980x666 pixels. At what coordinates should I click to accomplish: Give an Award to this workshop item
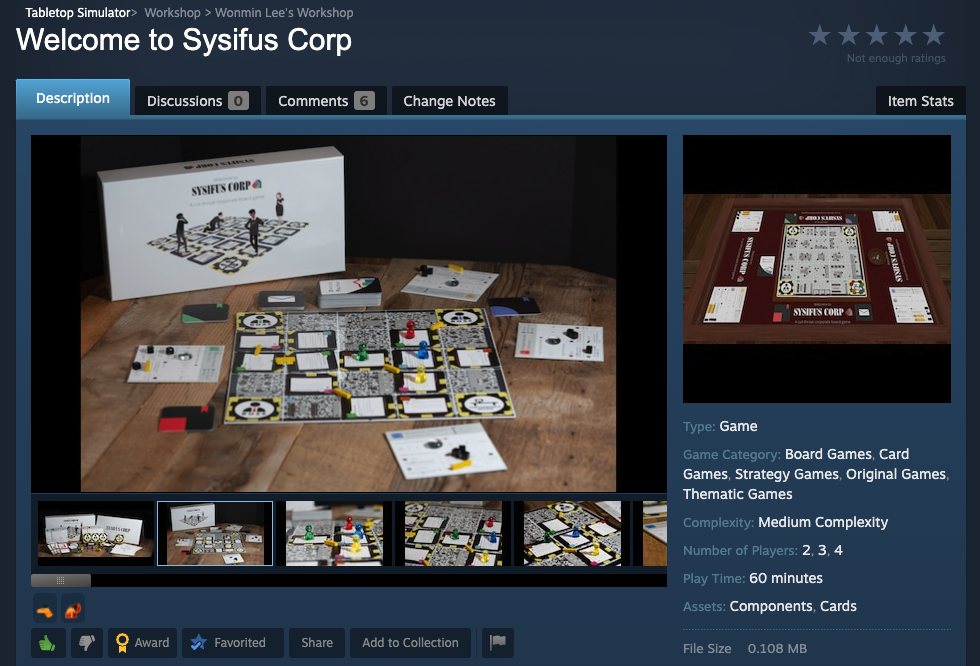[x=142, y=643]
